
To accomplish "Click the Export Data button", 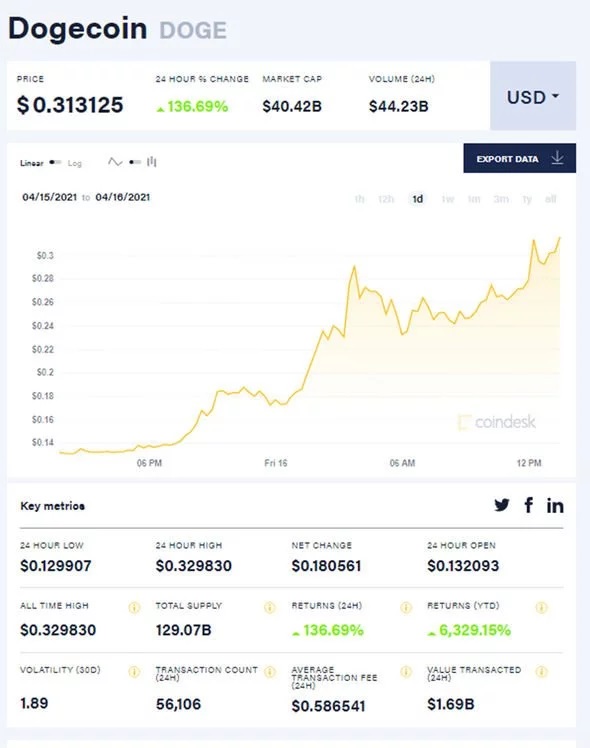I will click(x=519, y=158).
